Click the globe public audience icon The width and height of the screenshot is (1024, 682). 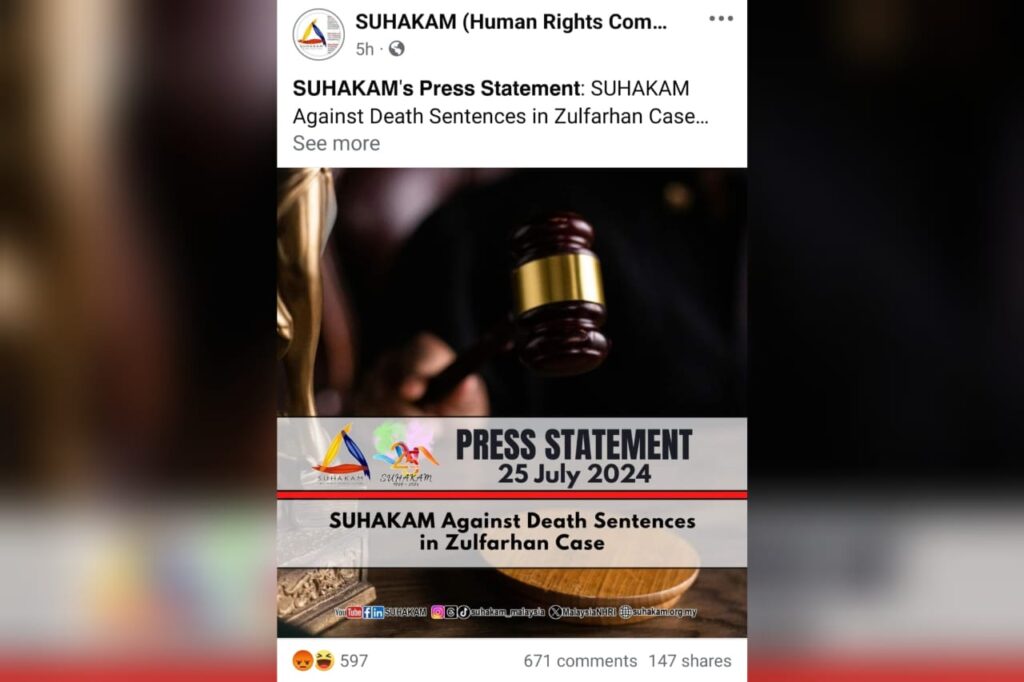pyautogui.click(x=396, y=49)
